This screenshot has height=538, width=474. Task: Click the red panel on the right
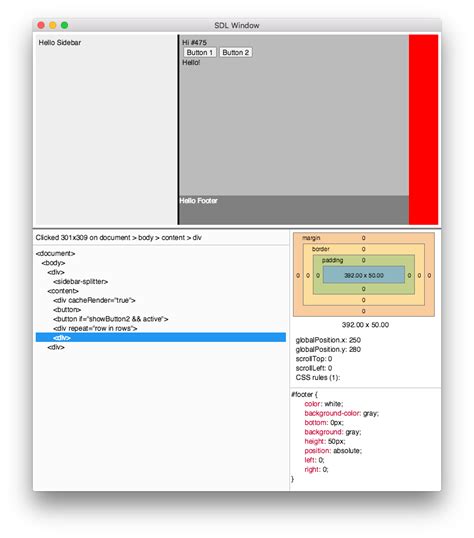point(423,129)
